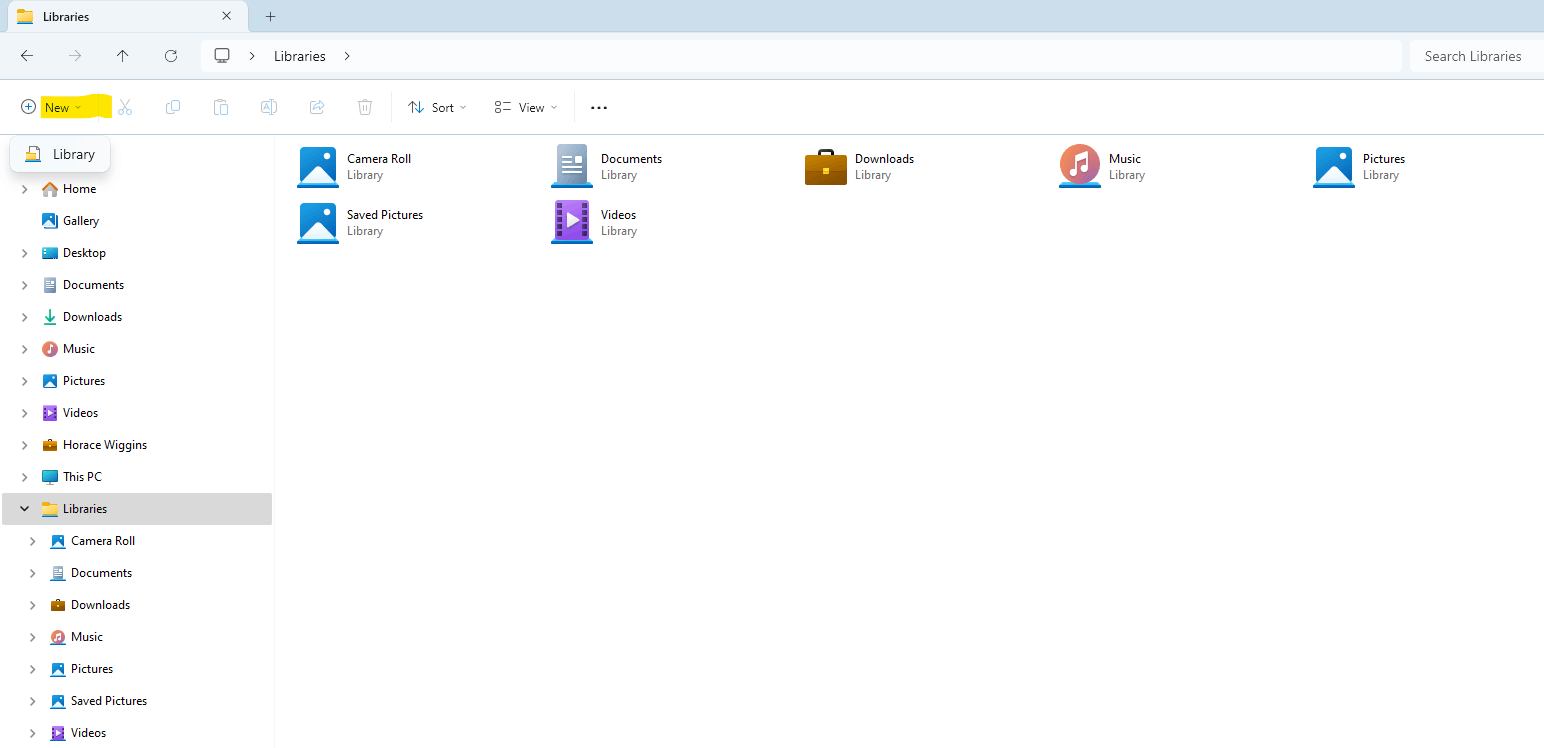Click the Cut scissors icon in toolbar

coord(125,107)
